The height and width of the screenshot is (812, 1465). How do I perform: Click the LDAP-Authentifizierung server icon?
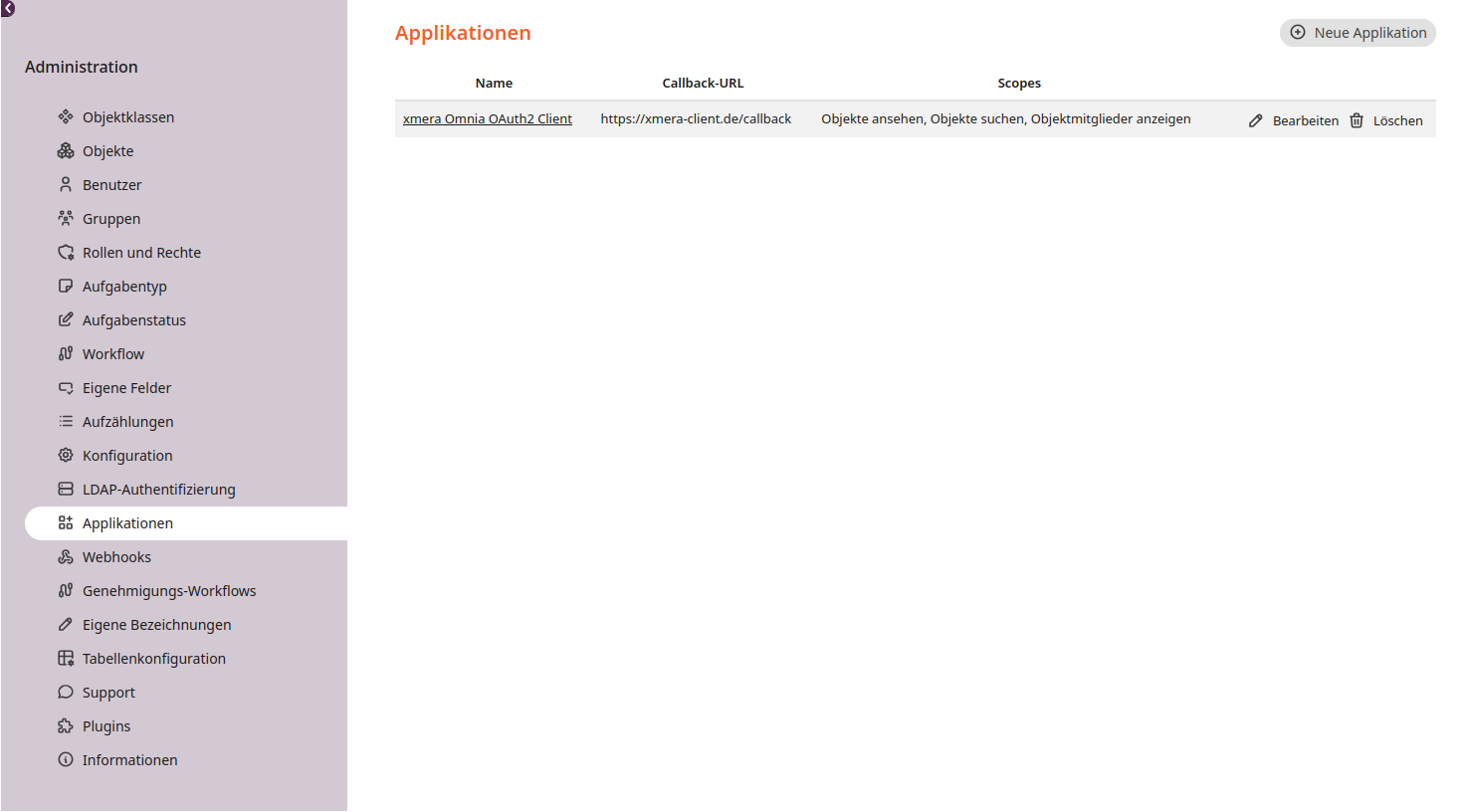66,489
